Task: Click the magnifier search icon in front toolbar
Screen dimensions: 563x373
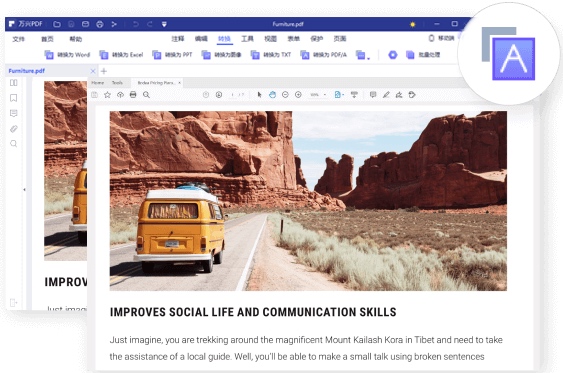Action: pos(146,95)
